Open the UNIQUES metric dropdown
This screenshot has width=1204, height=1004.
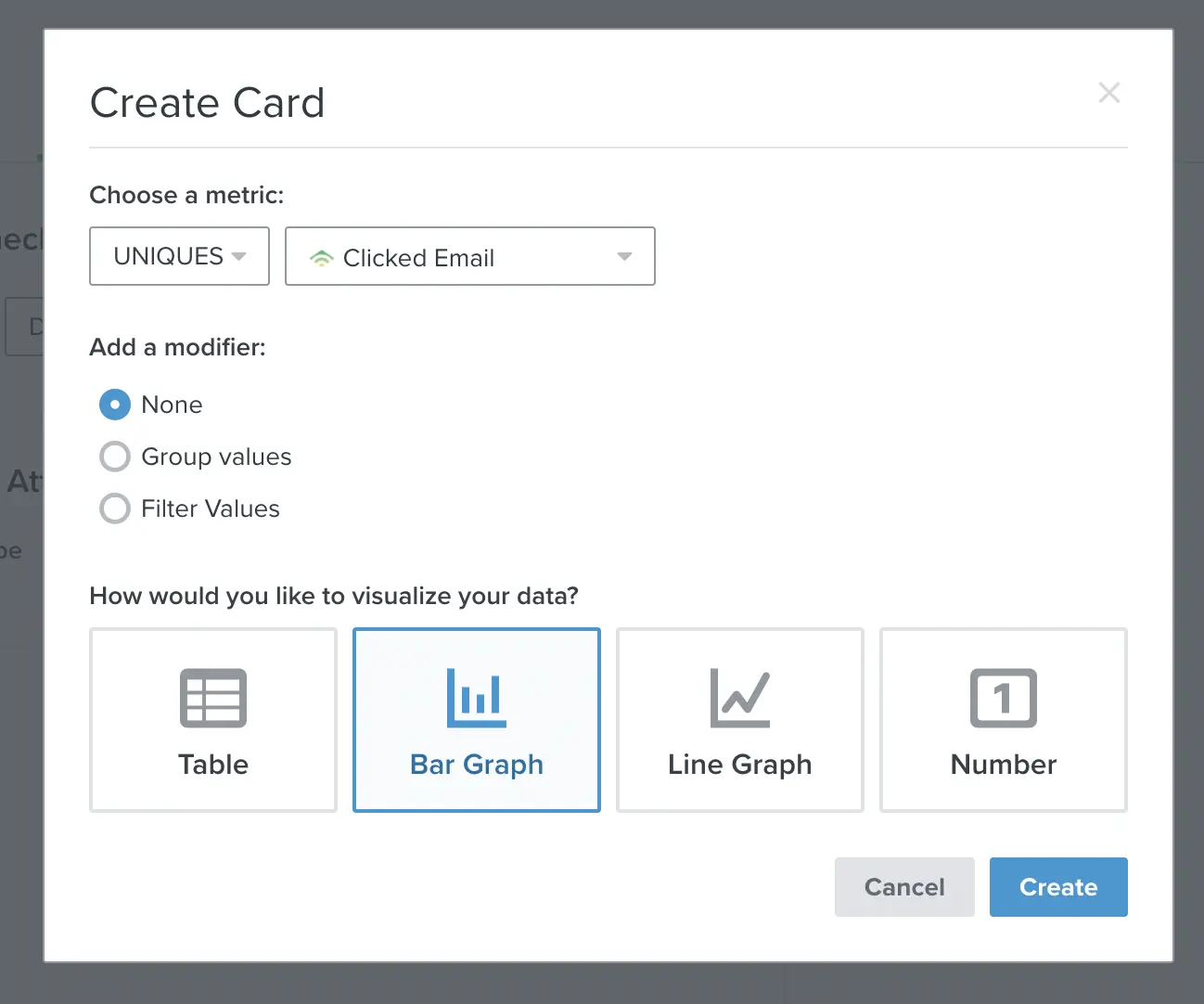179,256
